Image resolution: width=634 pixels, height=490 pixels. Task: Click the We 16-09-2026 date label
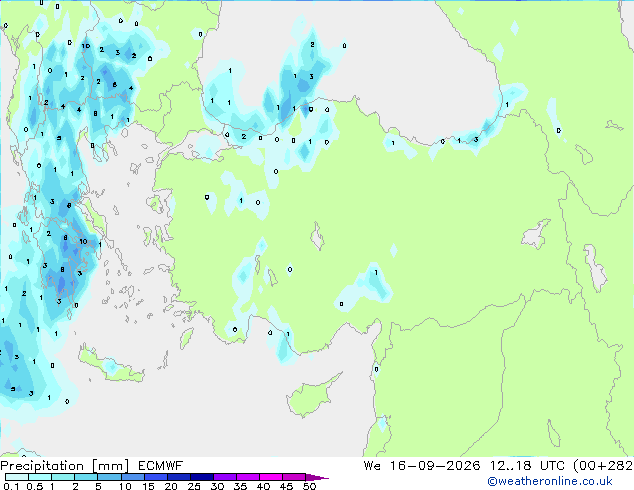pos(422,466)
